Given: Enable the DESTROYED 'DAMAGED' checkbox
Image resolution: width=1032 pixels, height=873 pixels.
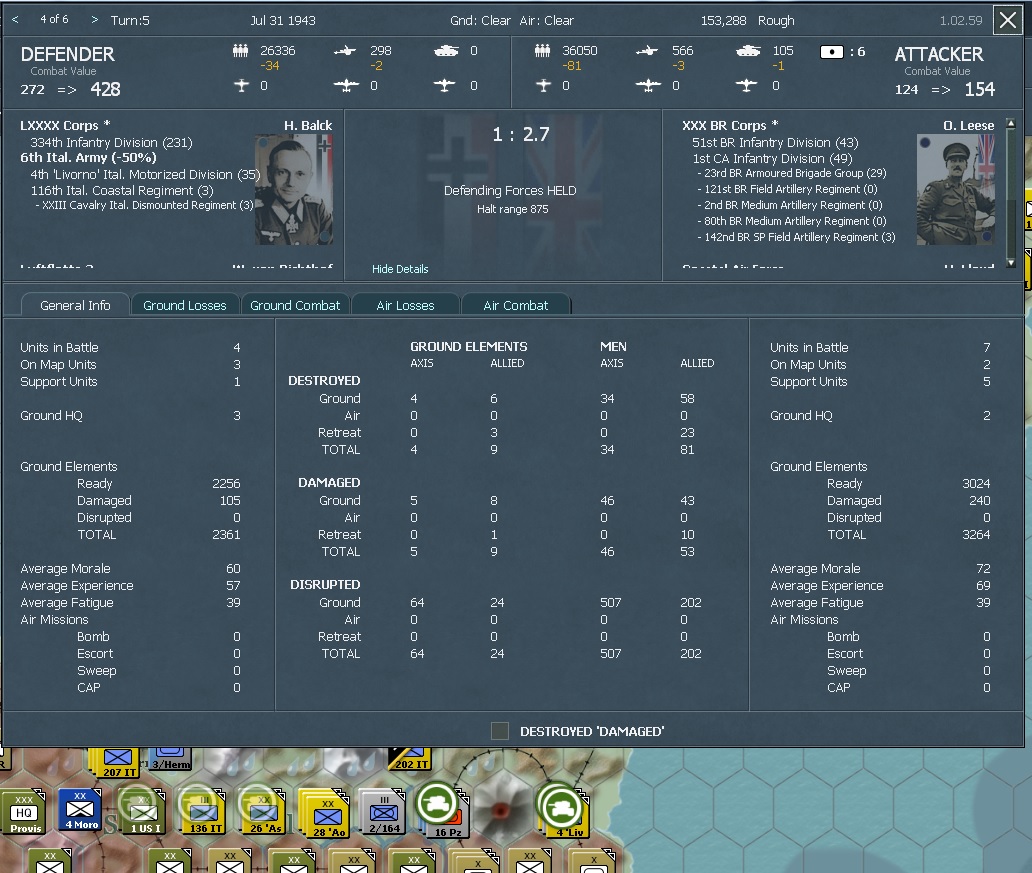Looking at the screenshot, I should [499, 731].
